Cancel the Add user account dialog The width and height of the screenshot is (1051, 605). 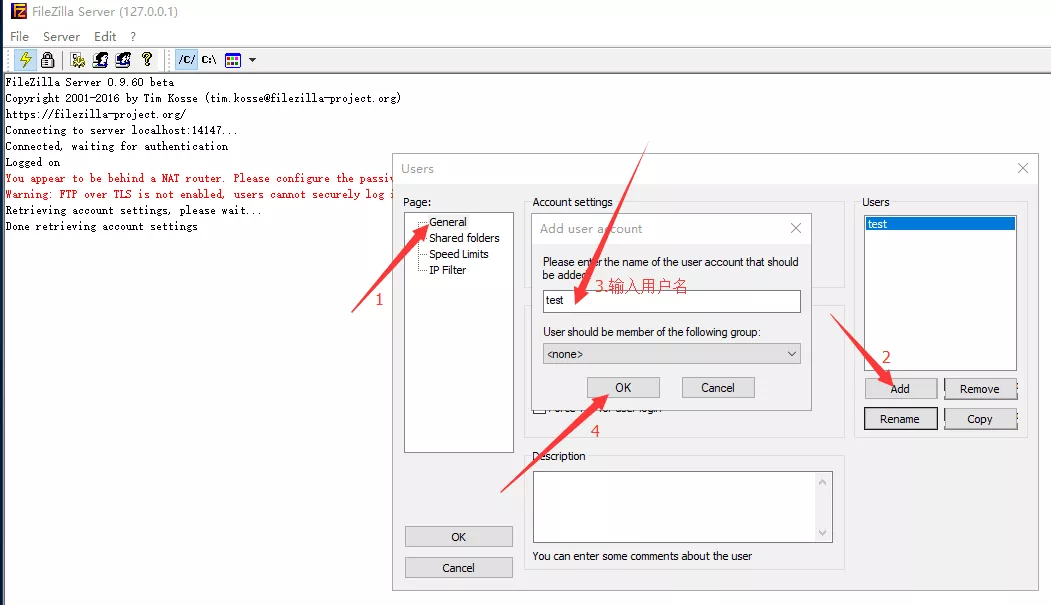[x=718, y=388]
